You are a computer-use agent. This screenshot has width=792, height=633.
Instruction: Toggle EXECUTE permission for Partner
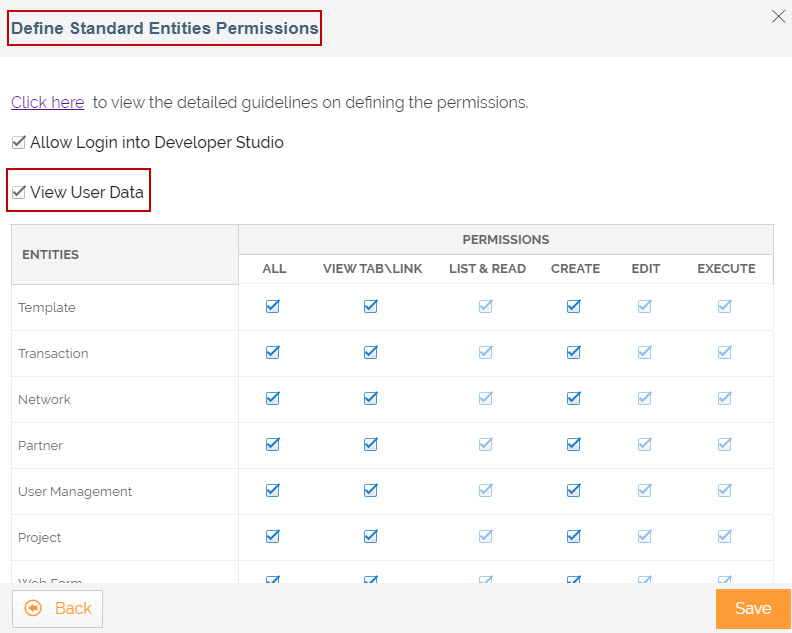tap(725, 444)
